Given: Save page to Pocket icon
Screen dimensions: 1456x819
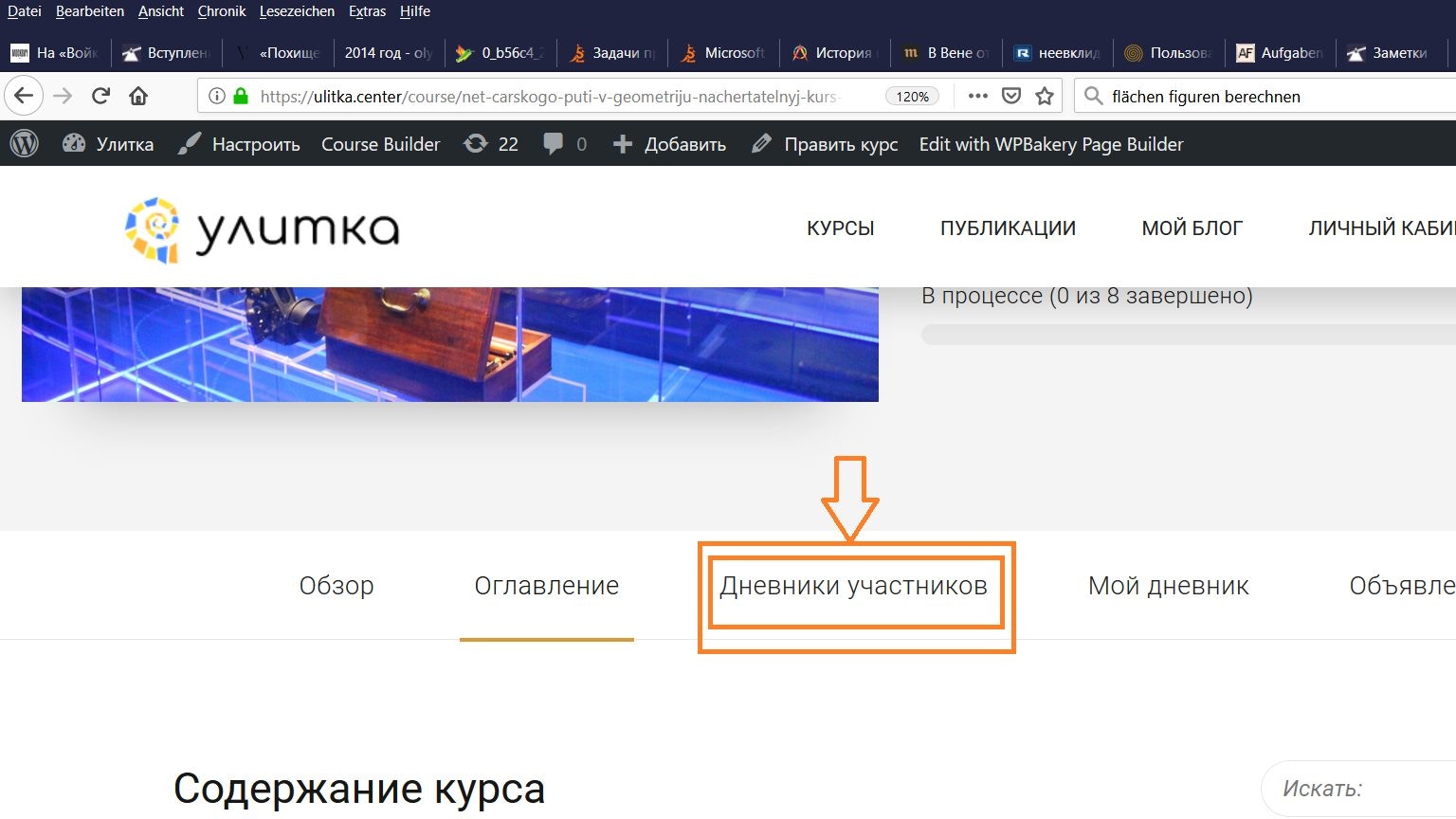Looking at the screenshot, I should [x=1011, y=96].
